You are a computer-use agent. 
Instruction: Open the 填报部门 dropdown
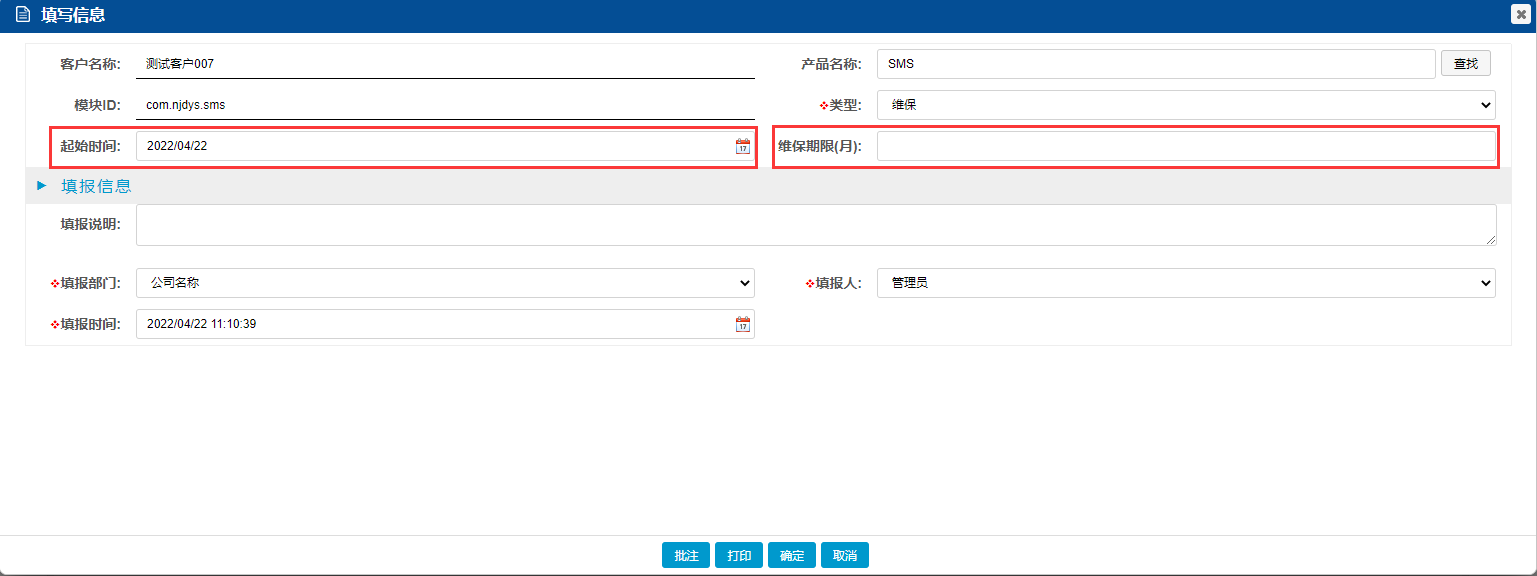[445, 283]
